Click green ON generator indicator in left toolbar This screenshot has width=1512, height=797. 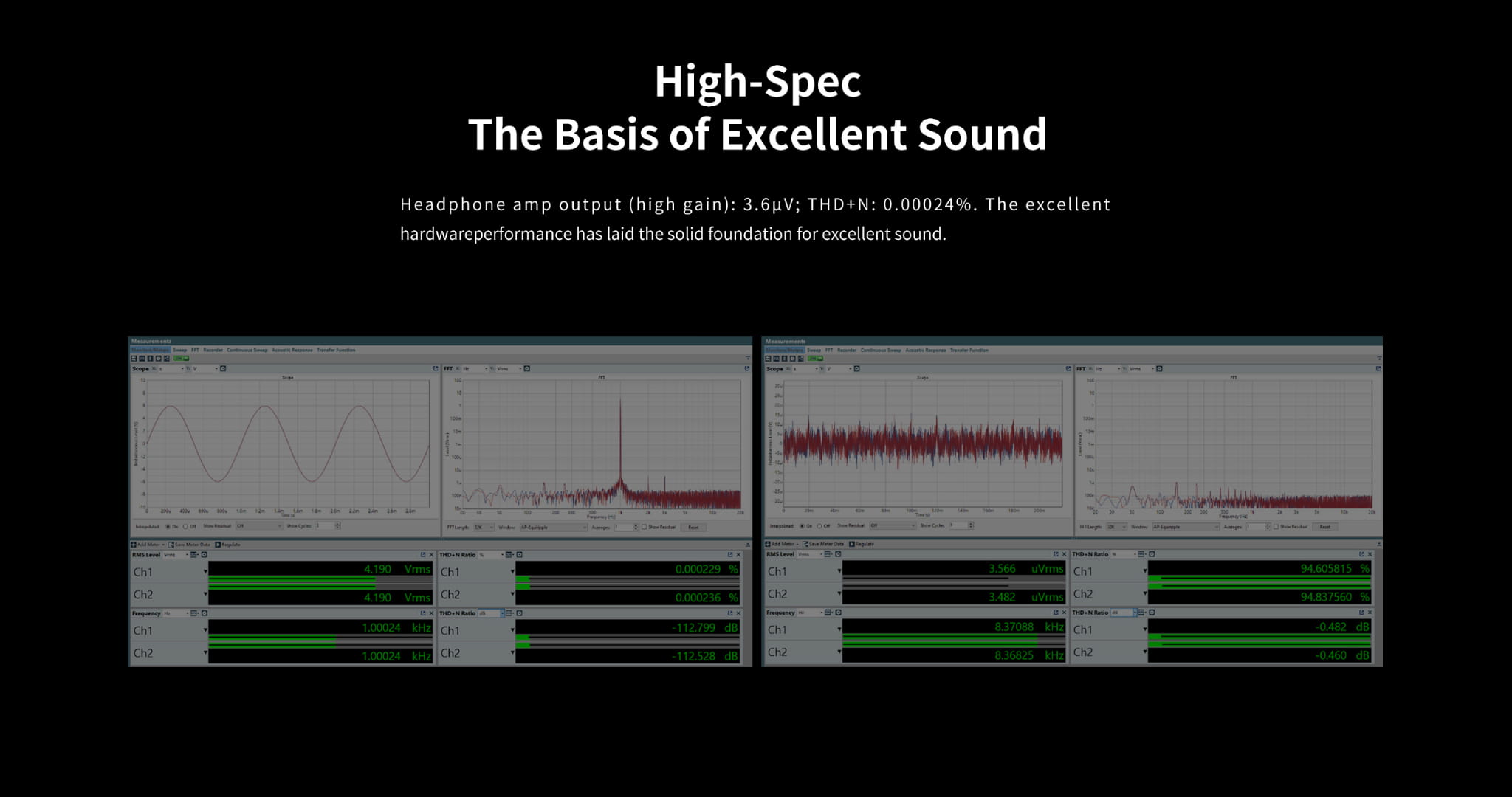[x=181, y=359]
